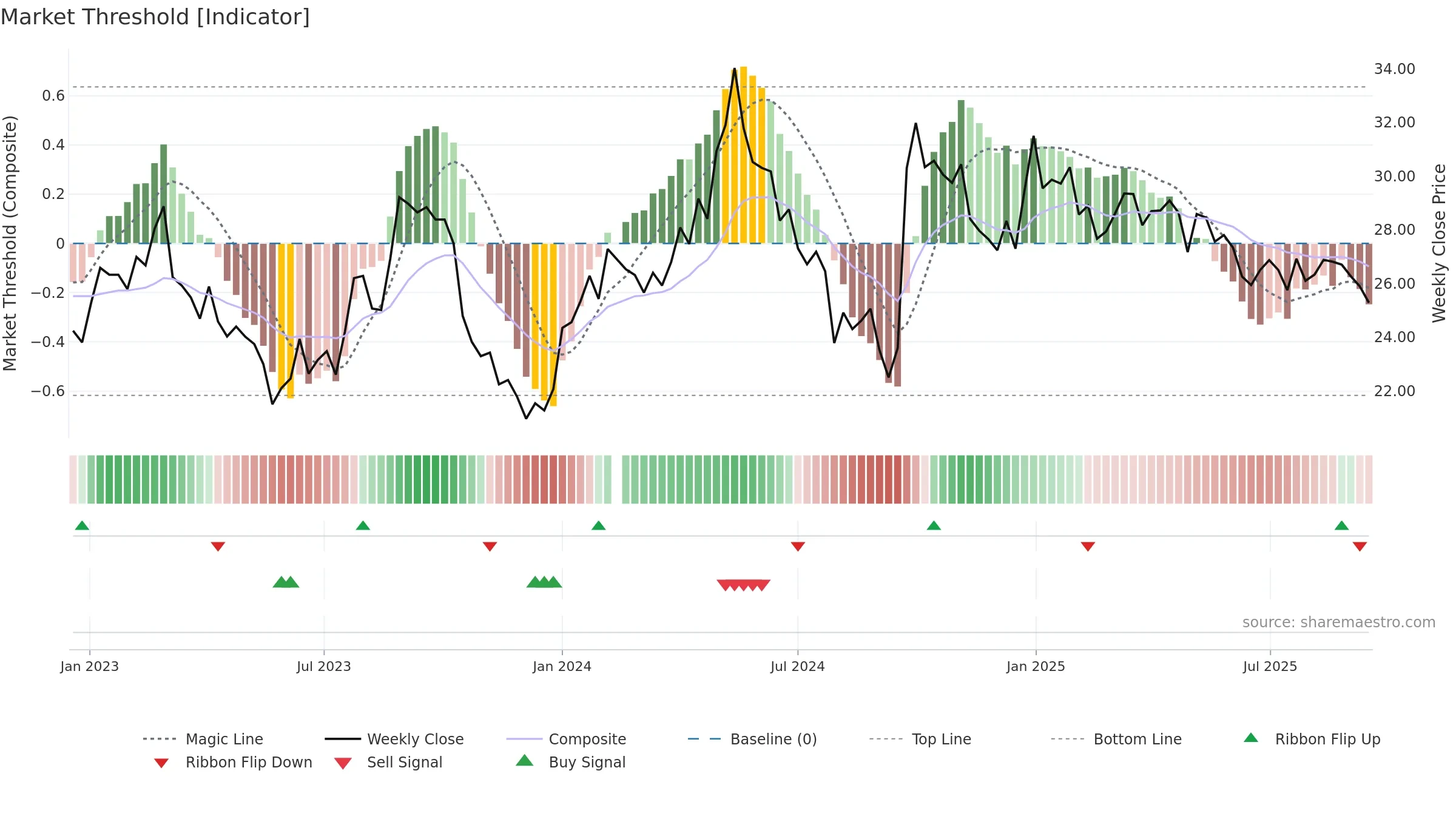Click the 0.6 composite axis label
Viewport: 1456px width, 819px height.
point(53,96)
